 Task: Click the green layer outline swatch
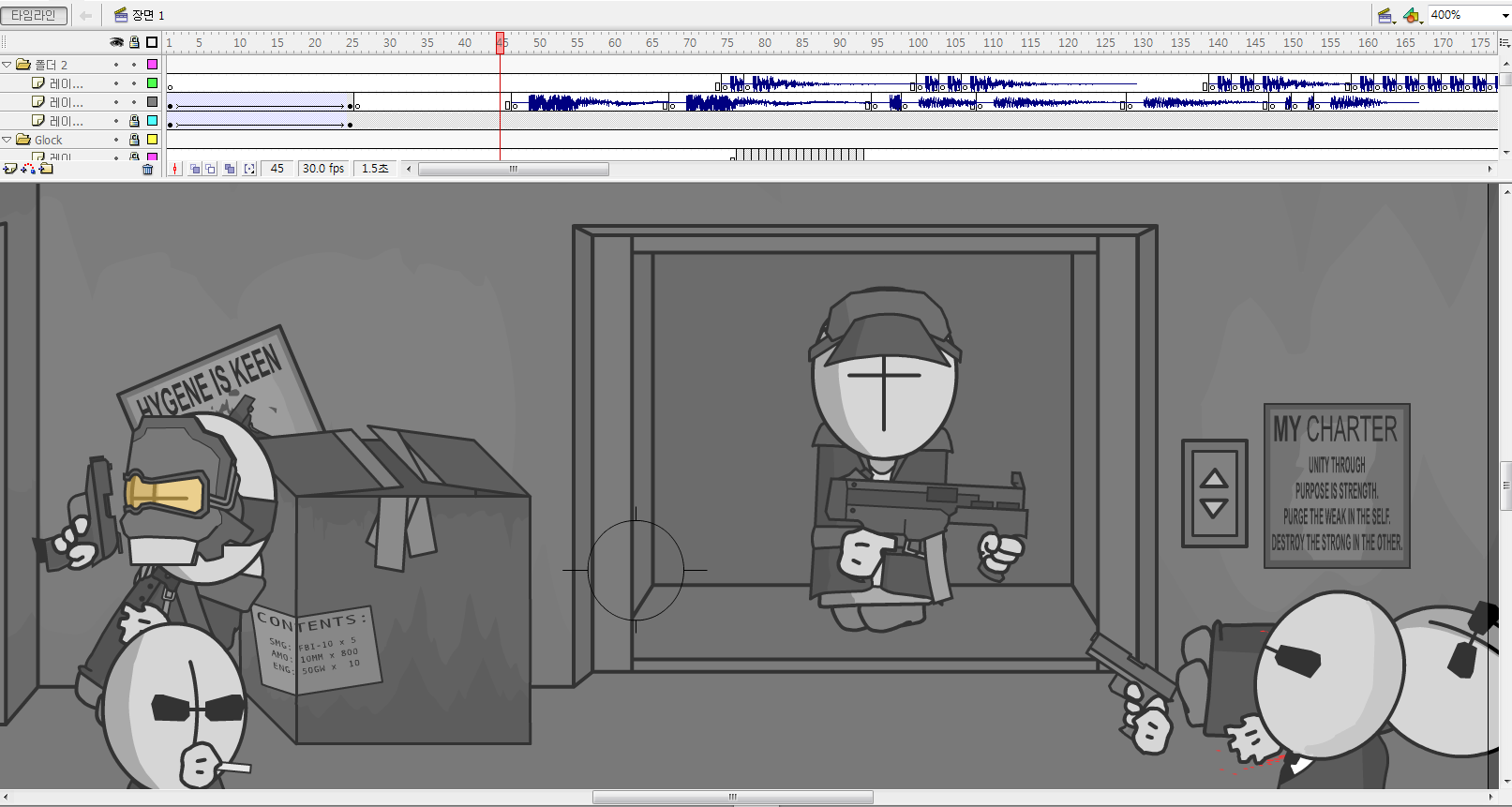tap(152, 83)
